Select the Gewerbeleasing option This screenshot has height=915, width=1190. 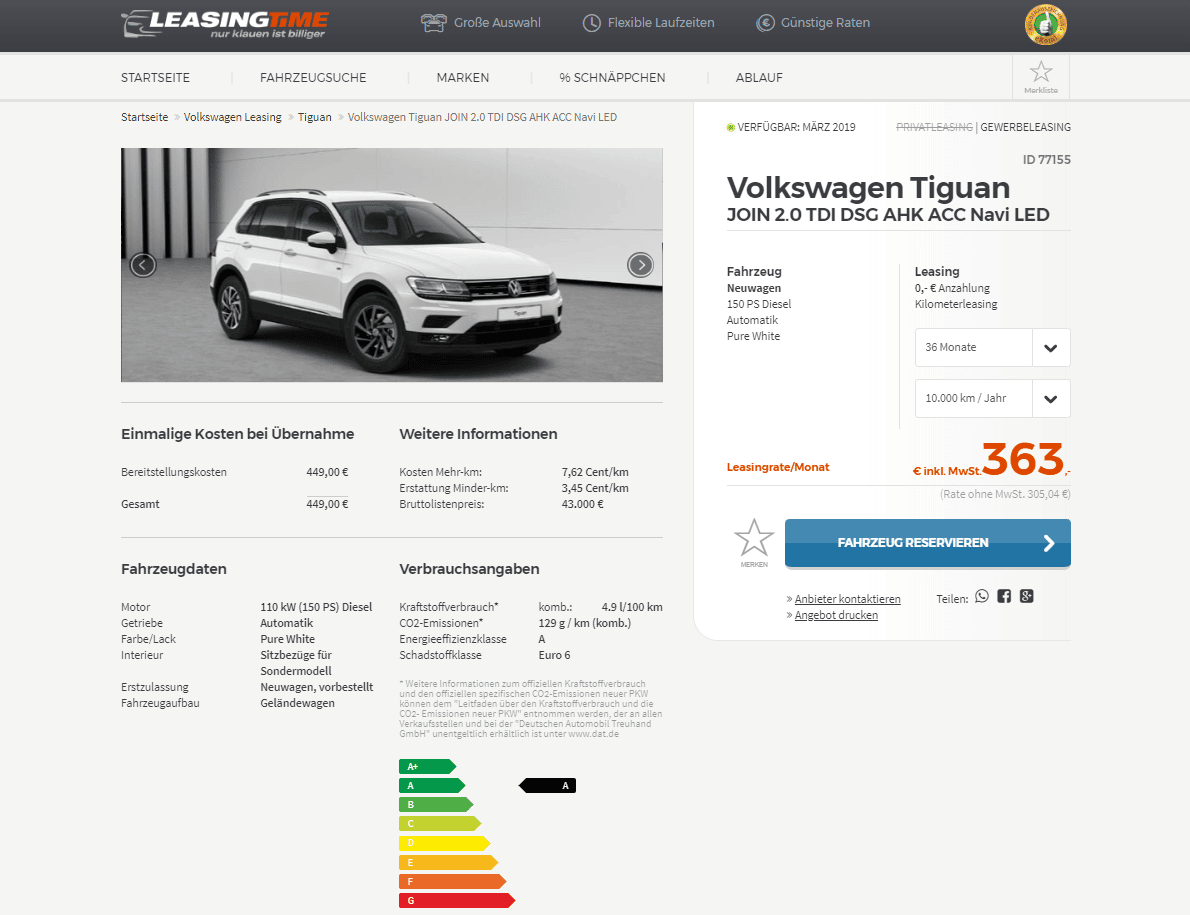click(1025, 127)
